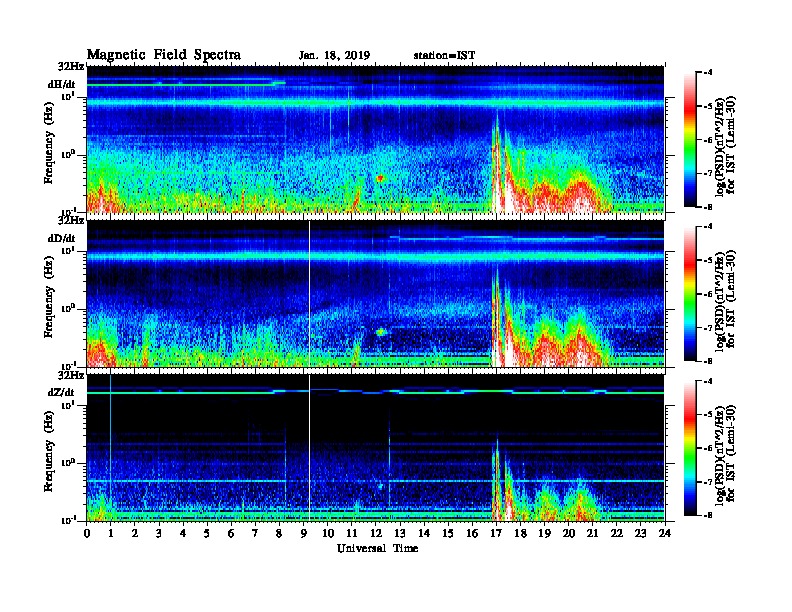The image size is (792, 612).
Task: Click the color scale bar beside the dZ/dt panel
Action: coord(689,448)
